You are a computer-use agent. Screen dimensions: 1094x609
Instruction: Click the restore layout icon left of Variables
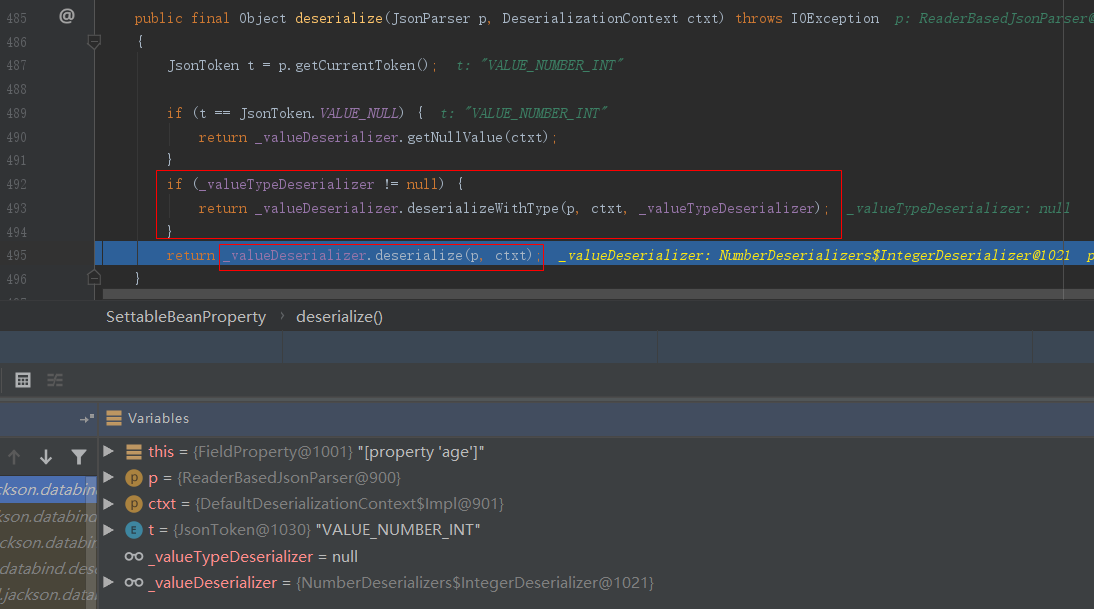click(x=87, y=419)
